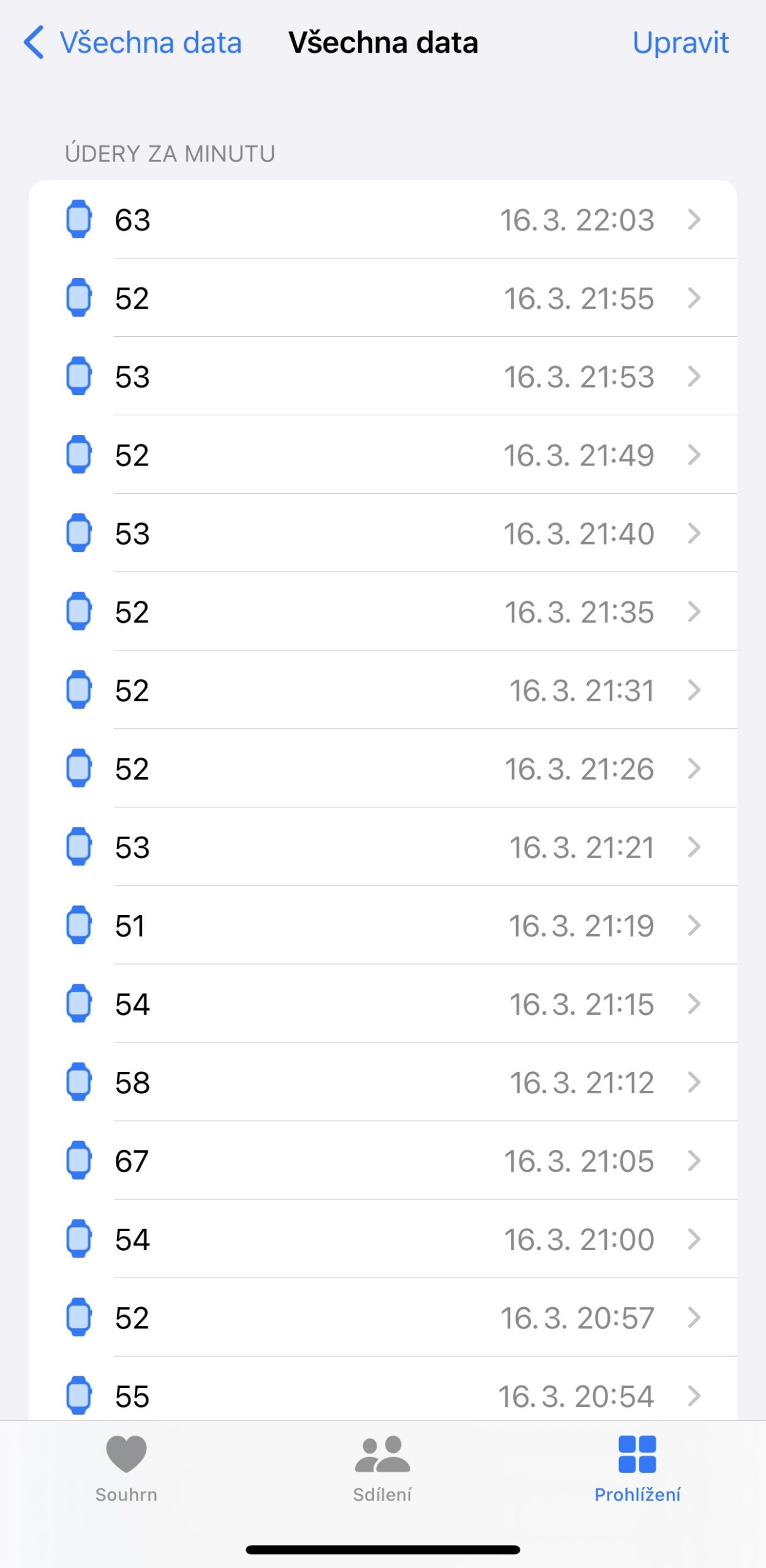Select the 55 bpm entry at 20:54
The height and width of the screenshot is (1568, 766).
click(383, 1395)
